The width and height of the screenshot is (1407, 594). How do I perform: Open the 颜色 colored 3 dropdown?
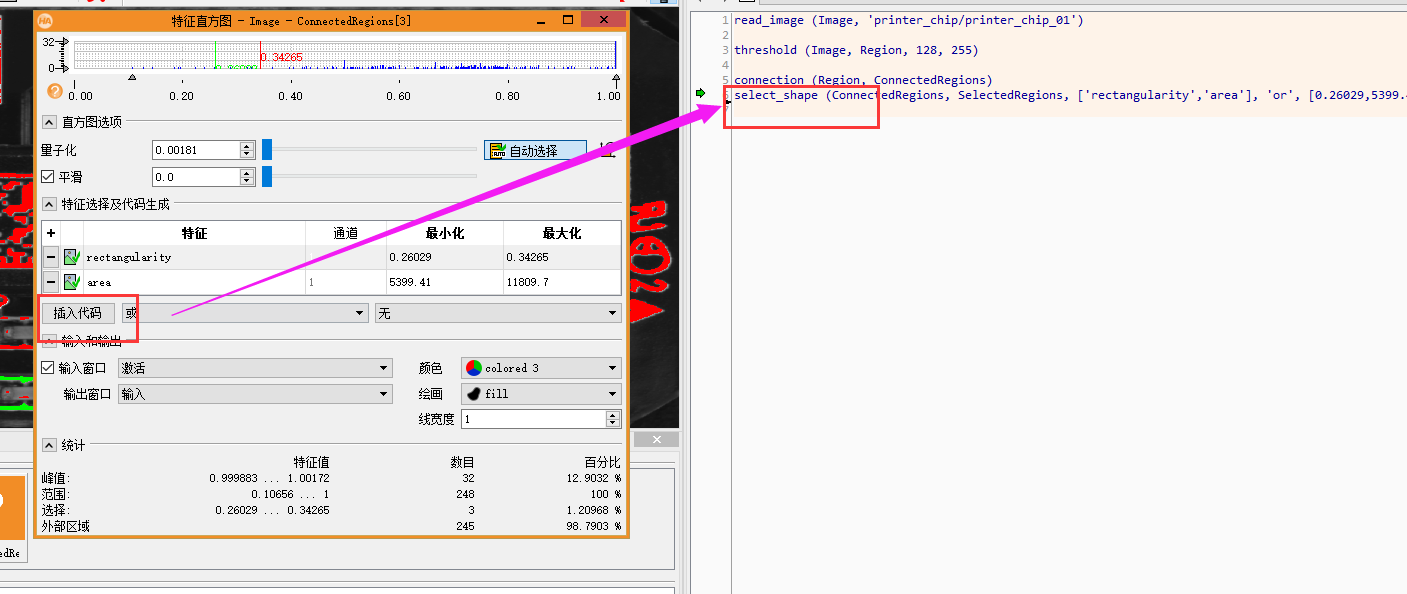pyautogui.click(x=539, y=367)
